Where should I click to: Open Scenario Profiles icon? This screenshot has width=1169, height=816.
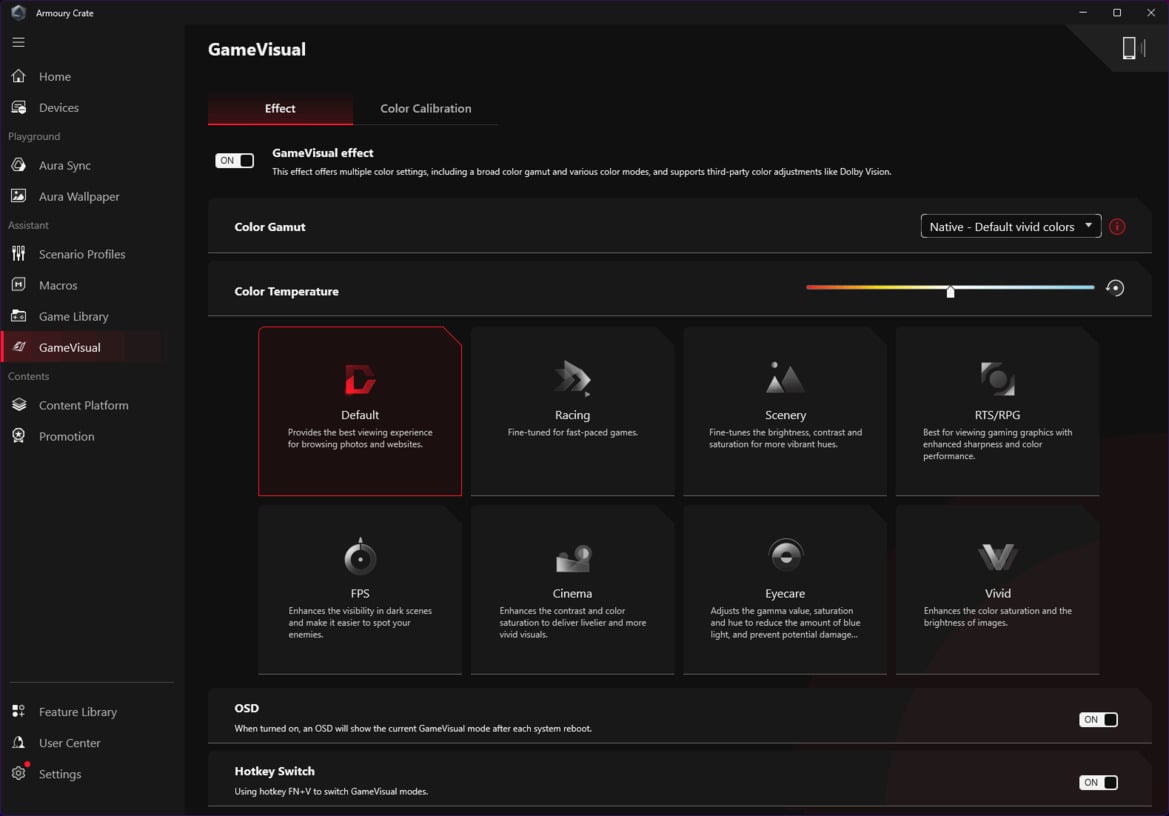19,253
